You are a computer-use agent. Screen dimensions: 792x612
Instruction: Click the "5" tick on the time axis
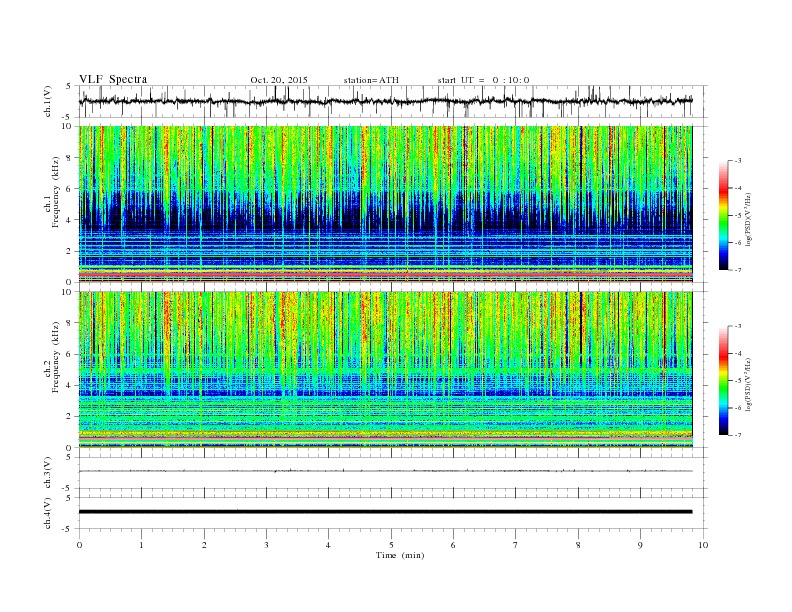[391, 545]
